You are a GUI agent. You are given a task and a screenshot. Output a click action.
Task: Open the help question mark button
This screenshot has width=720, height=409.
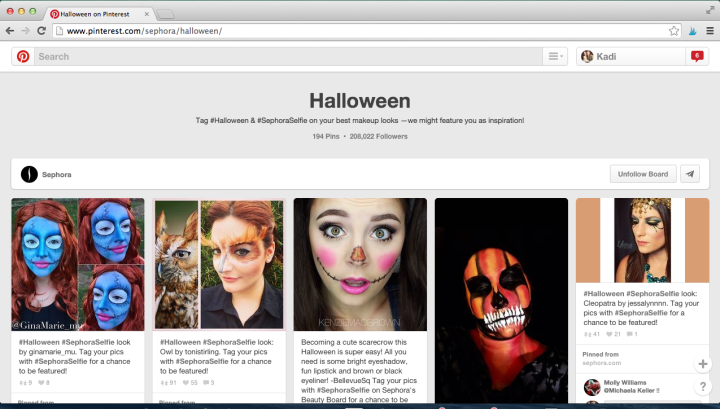pos(704,387)
